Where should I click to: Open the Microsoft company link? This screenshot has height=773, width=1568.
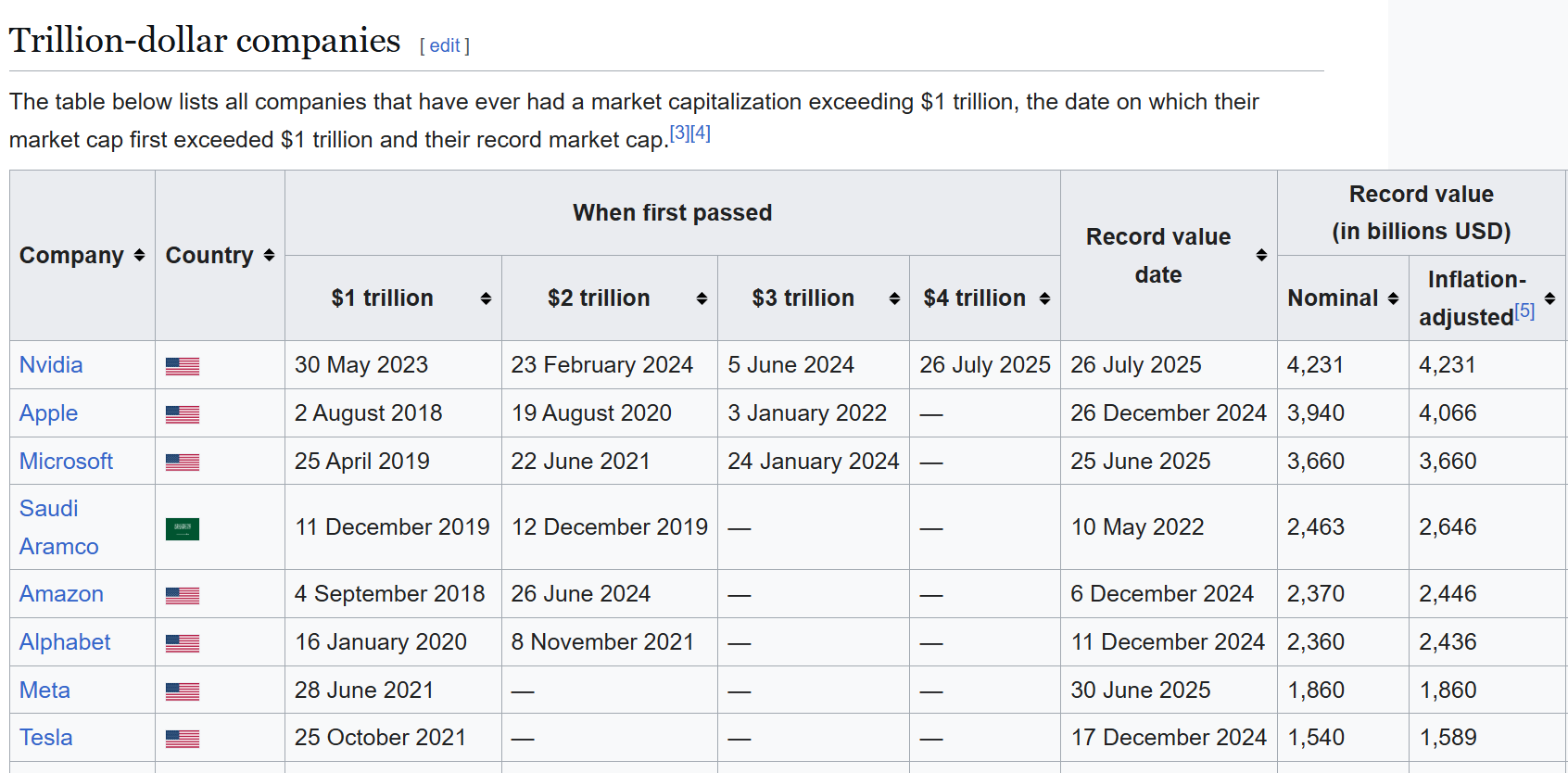66,462
